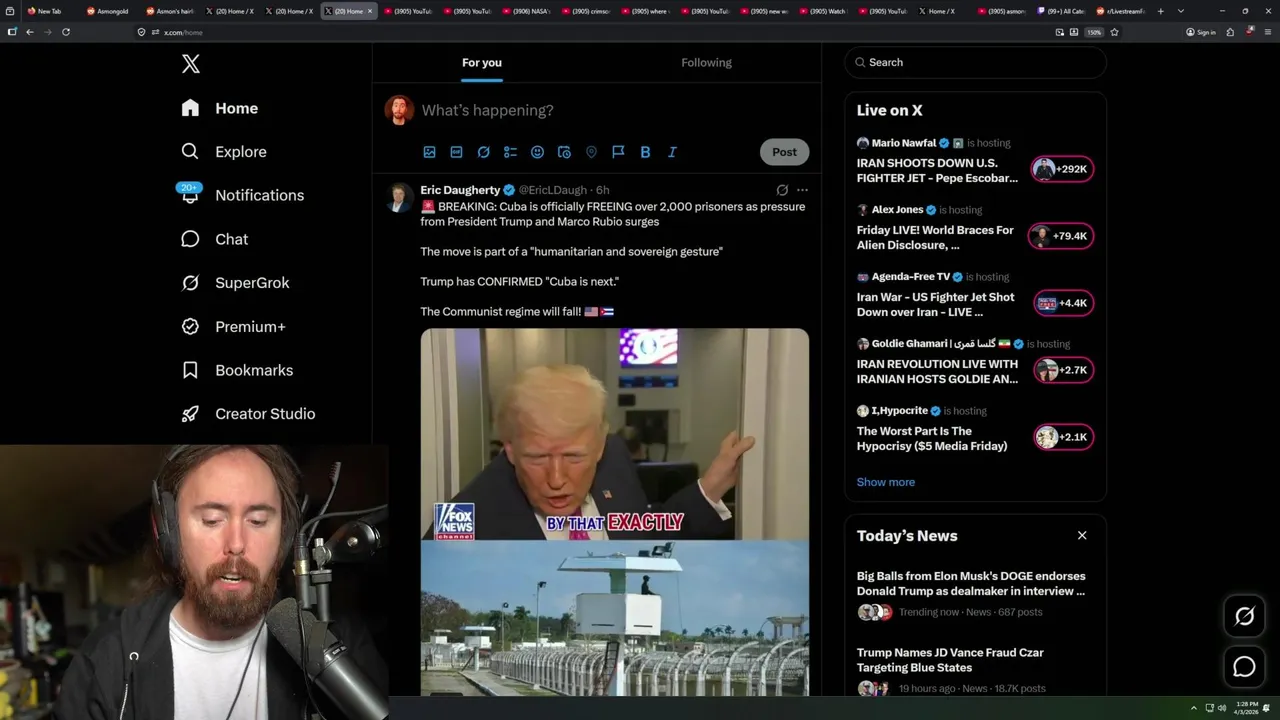Open Creator Studio rocket icon

[190, 414]
